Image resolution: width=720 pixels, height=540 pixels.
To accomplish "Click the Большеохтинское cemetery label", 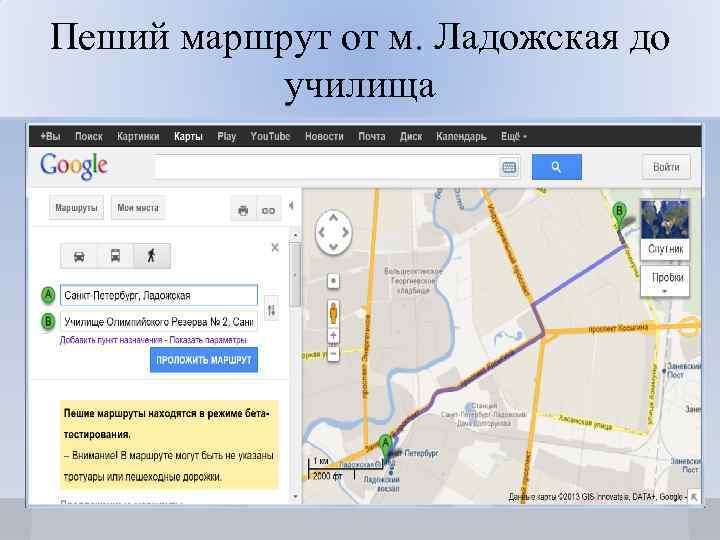I will tap(413, 281).
